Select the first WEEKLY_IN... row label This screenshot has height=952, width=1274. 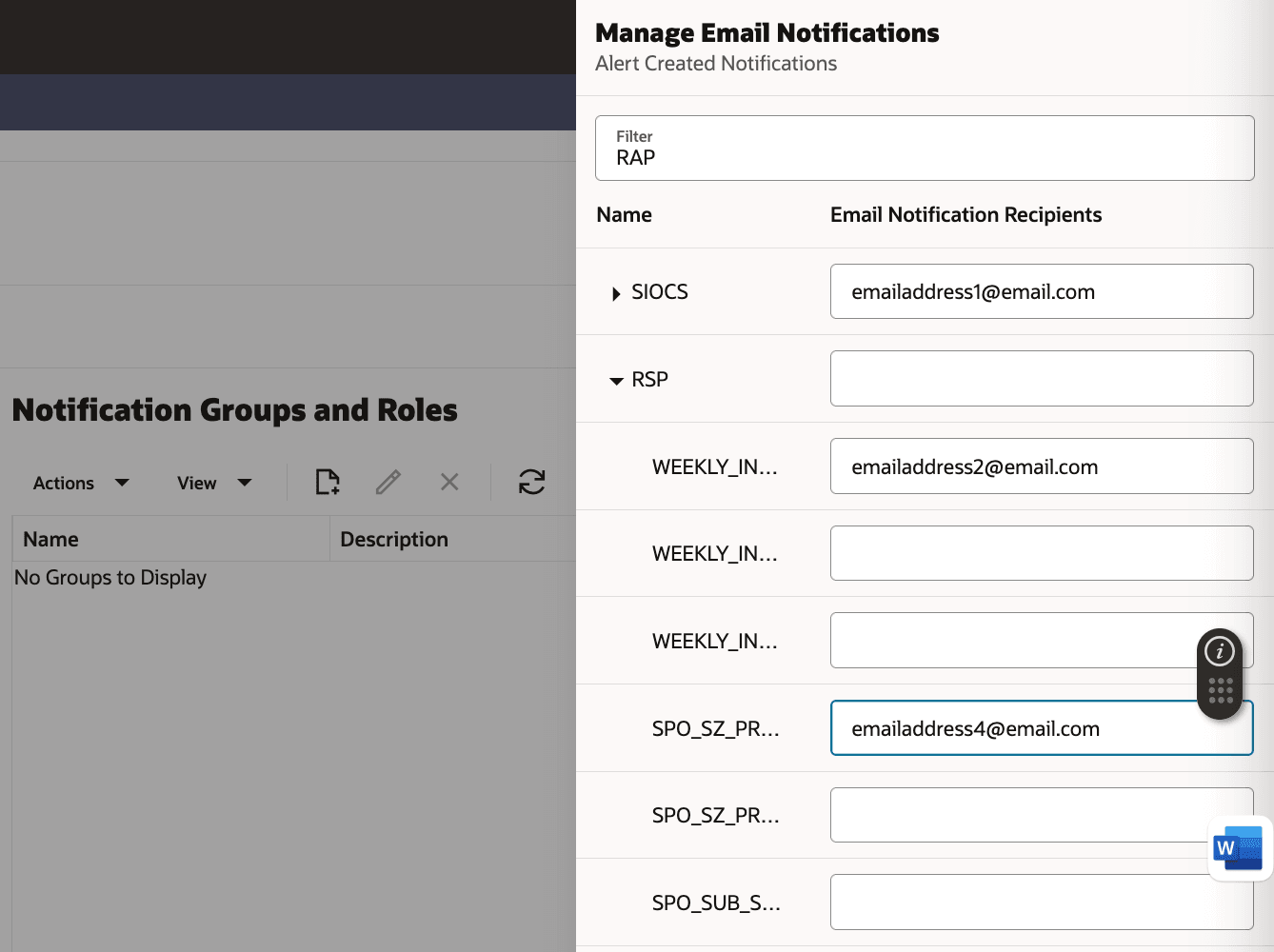(x=715, y=466)
